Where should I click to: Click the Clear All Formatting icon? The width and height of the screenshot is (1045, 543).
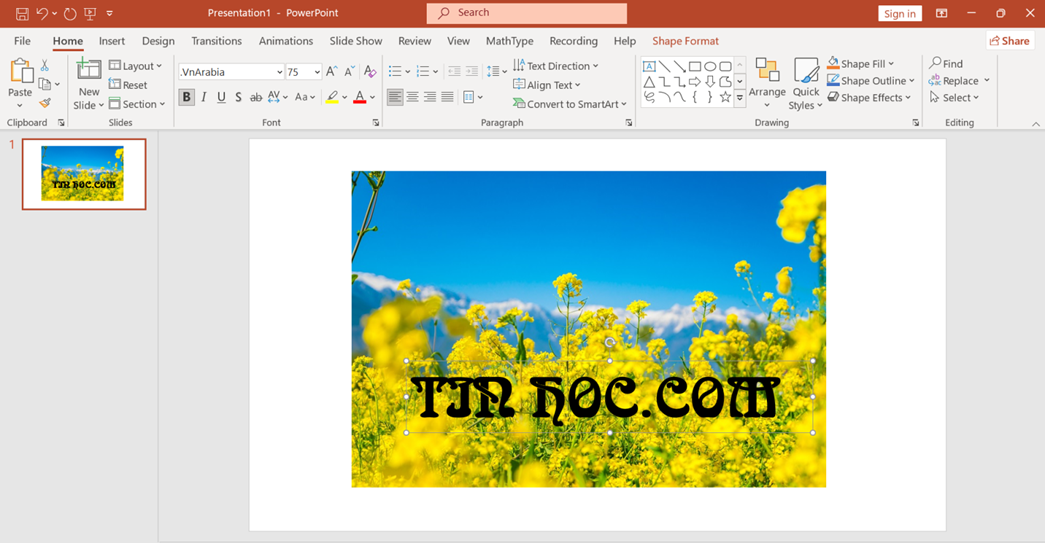click(x=370, y=72)
